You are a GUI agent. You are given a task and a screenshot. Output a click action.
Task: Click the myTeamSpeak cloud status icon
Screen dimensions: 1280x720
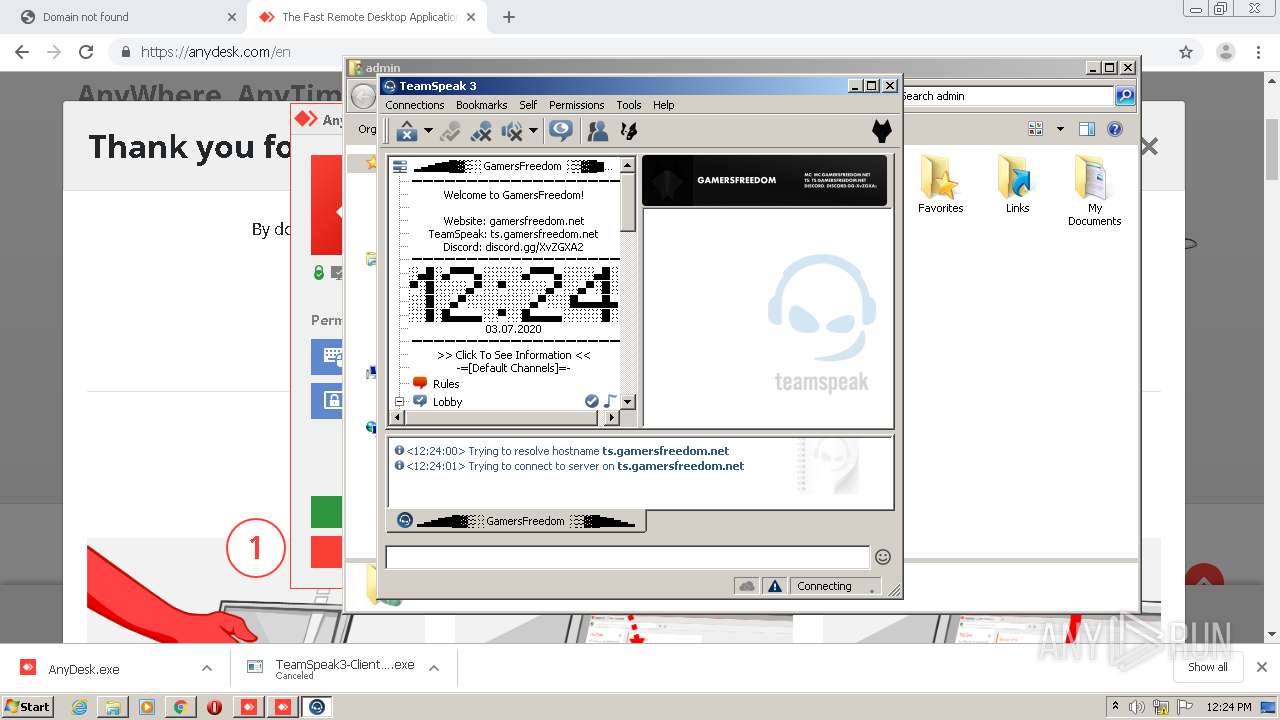[746, 586]
